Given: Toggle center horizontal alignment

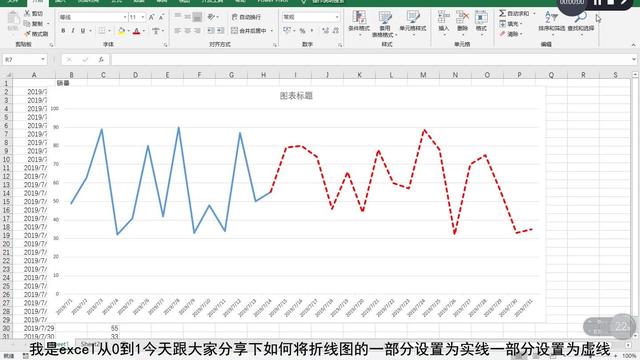Looking at the screenshot, I should coord(187,31).
